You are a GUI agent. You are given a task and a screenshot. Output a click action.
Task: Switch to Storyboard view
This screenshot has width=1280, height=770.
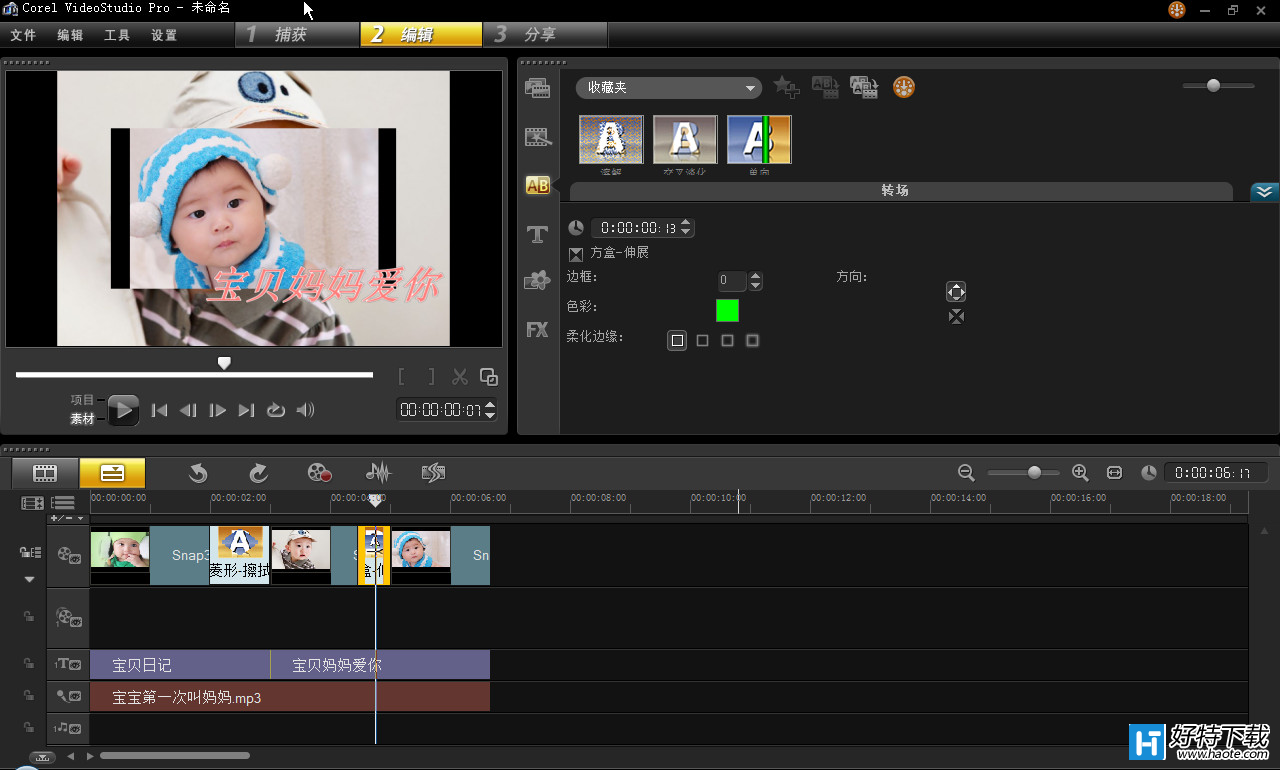(45, 473)
